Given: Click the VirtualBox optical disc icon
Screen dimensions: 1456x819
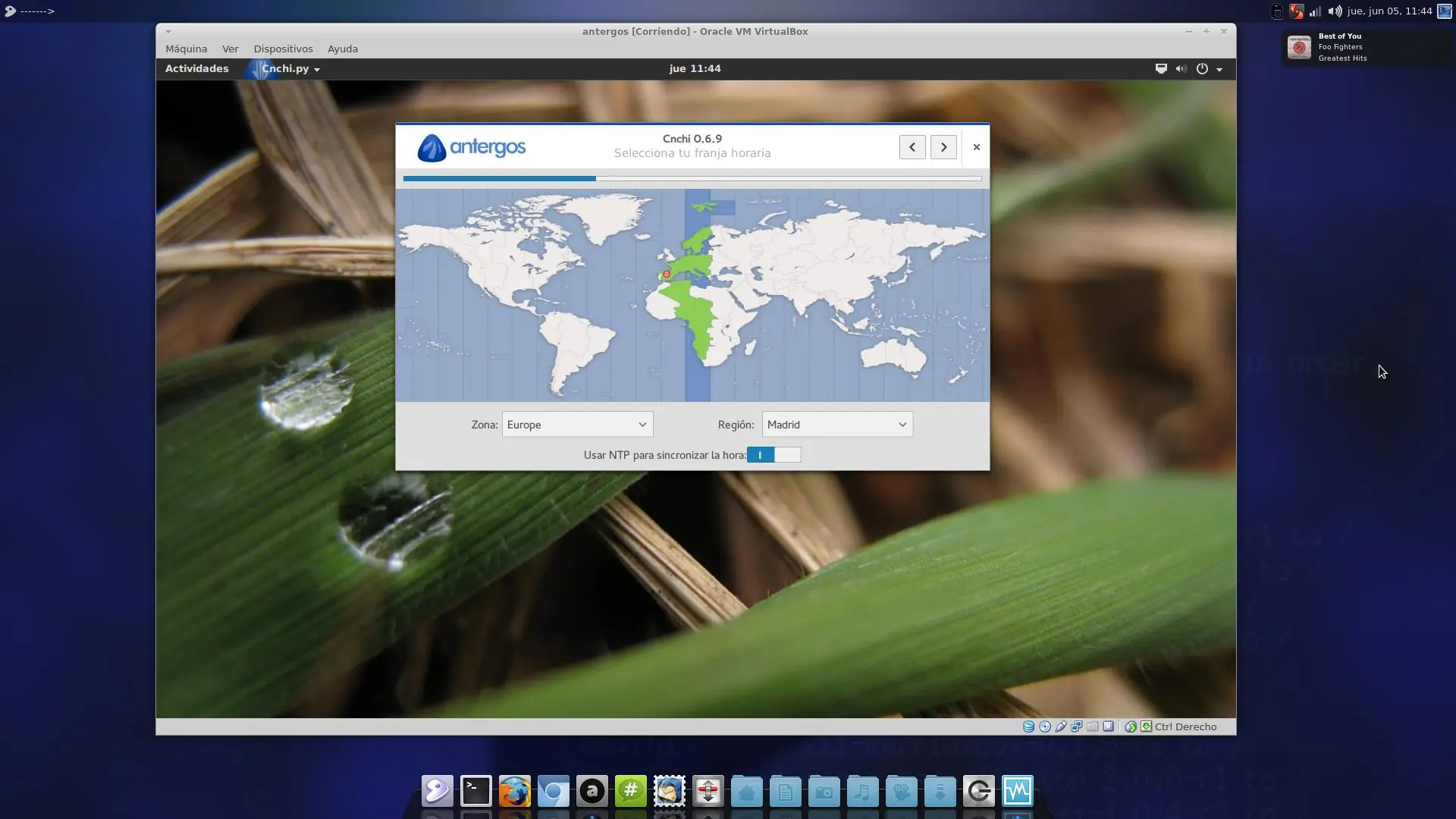Looking at the screenshot, I should coord(1045,726).
